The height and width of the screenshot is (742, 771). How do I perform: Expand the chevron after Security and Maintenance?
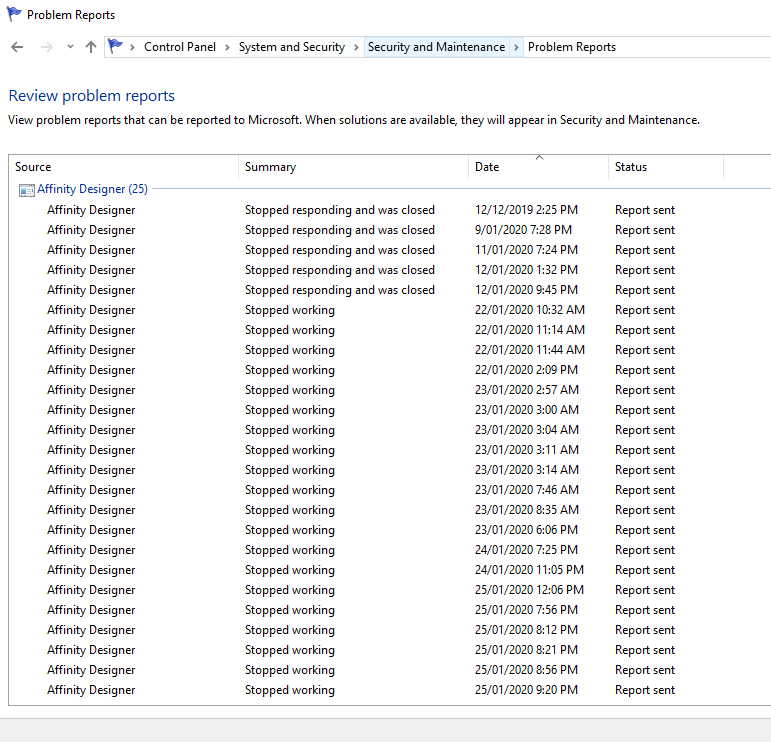pyautogui.click(x=516, y=47)
